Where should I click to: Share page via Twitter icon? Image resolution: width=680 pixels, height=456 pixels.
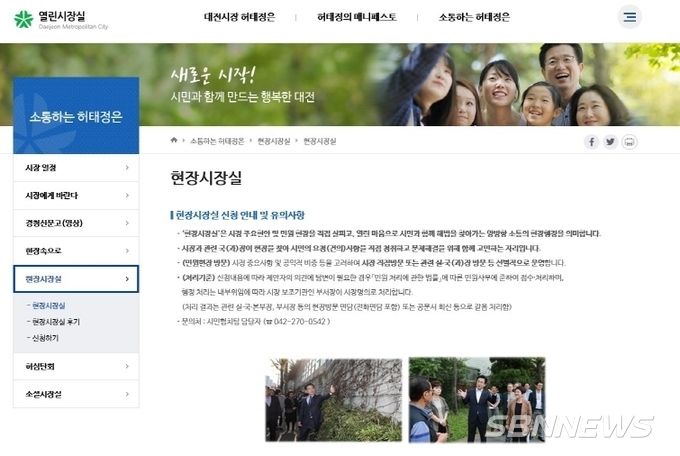click(610, 141)
